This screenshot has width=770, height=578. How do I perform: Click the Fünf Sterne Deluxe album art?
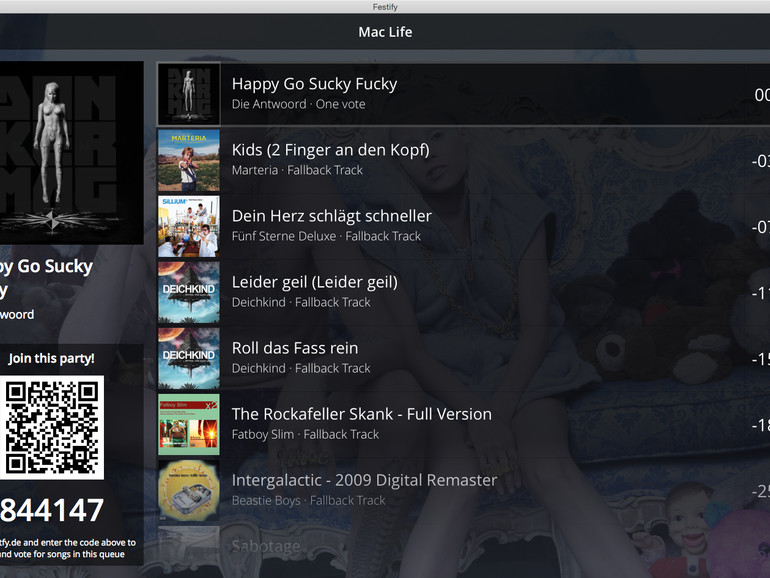pyautogui.click(x=189, y=226)
